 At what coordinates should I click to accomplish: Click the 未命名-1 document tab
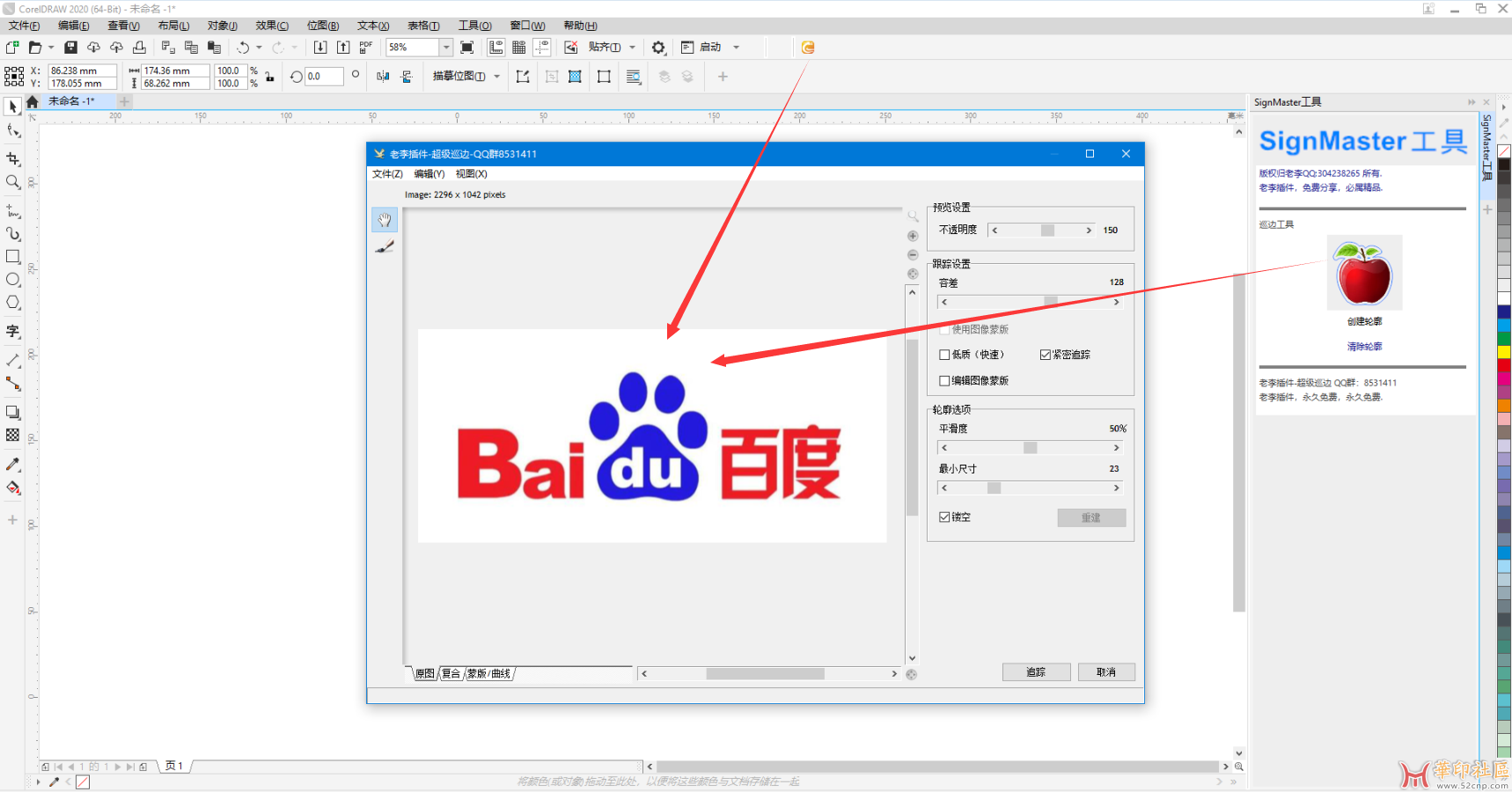(x=71, y=101)
